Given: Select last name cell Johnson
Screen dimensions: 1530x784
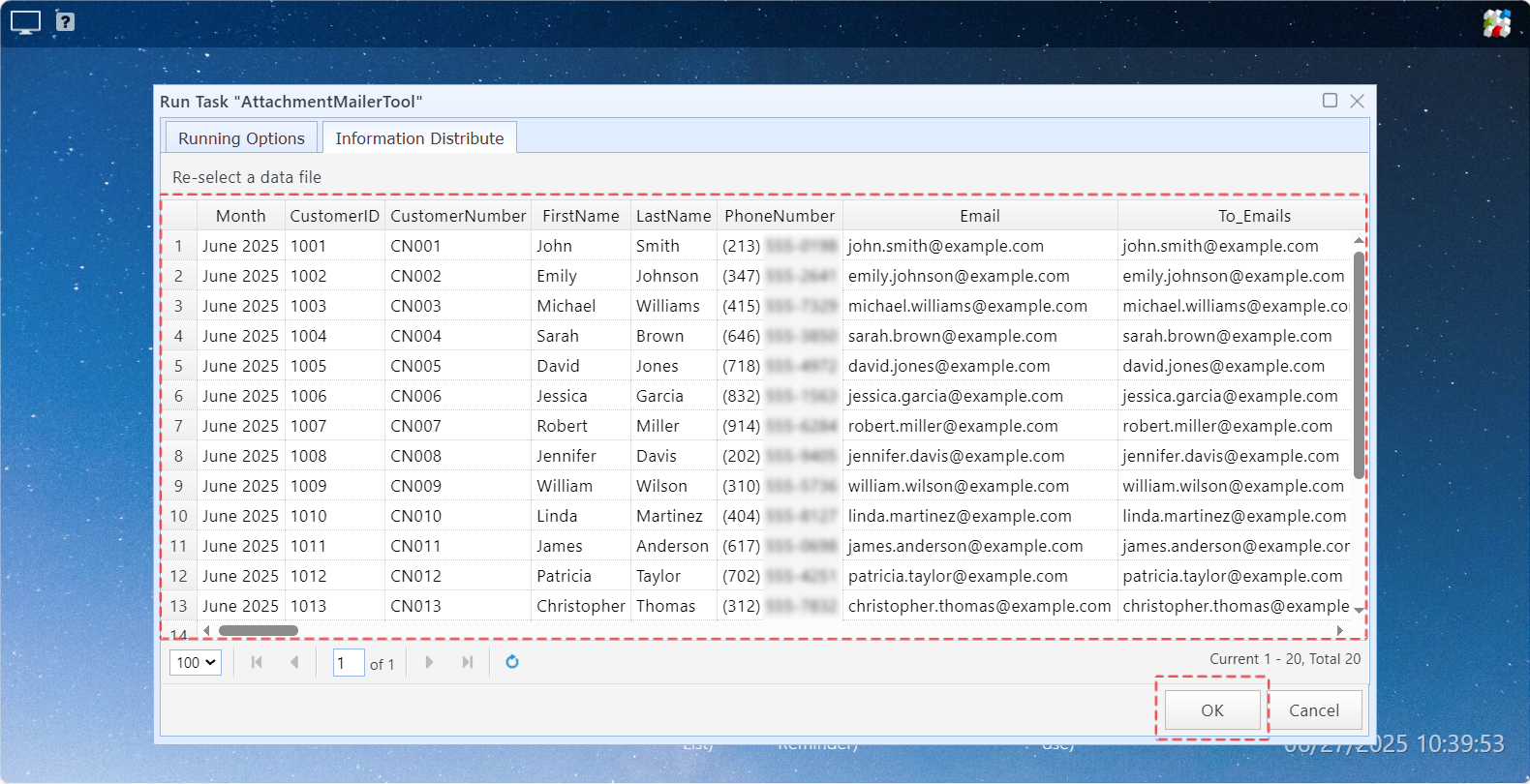Looking at the screenshot, I should coord(674,276).
